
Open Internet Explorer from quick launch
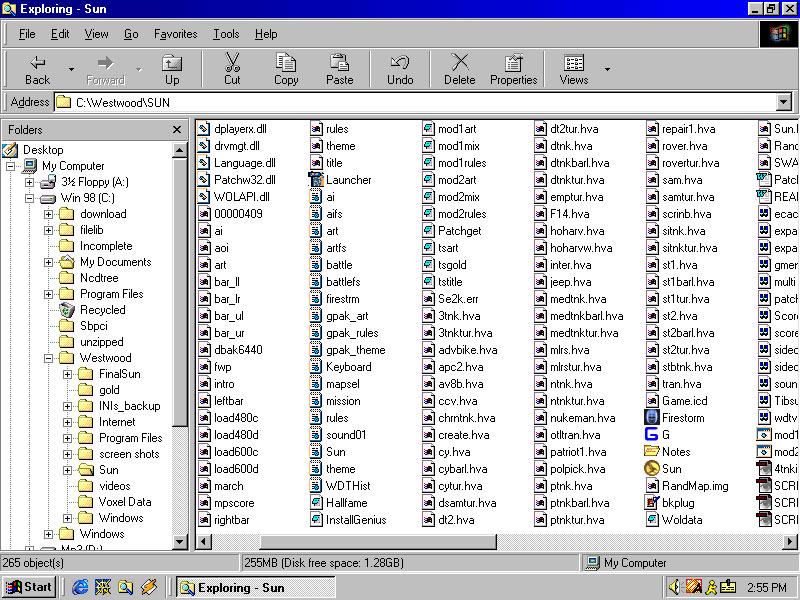click(x=80, y=587)
